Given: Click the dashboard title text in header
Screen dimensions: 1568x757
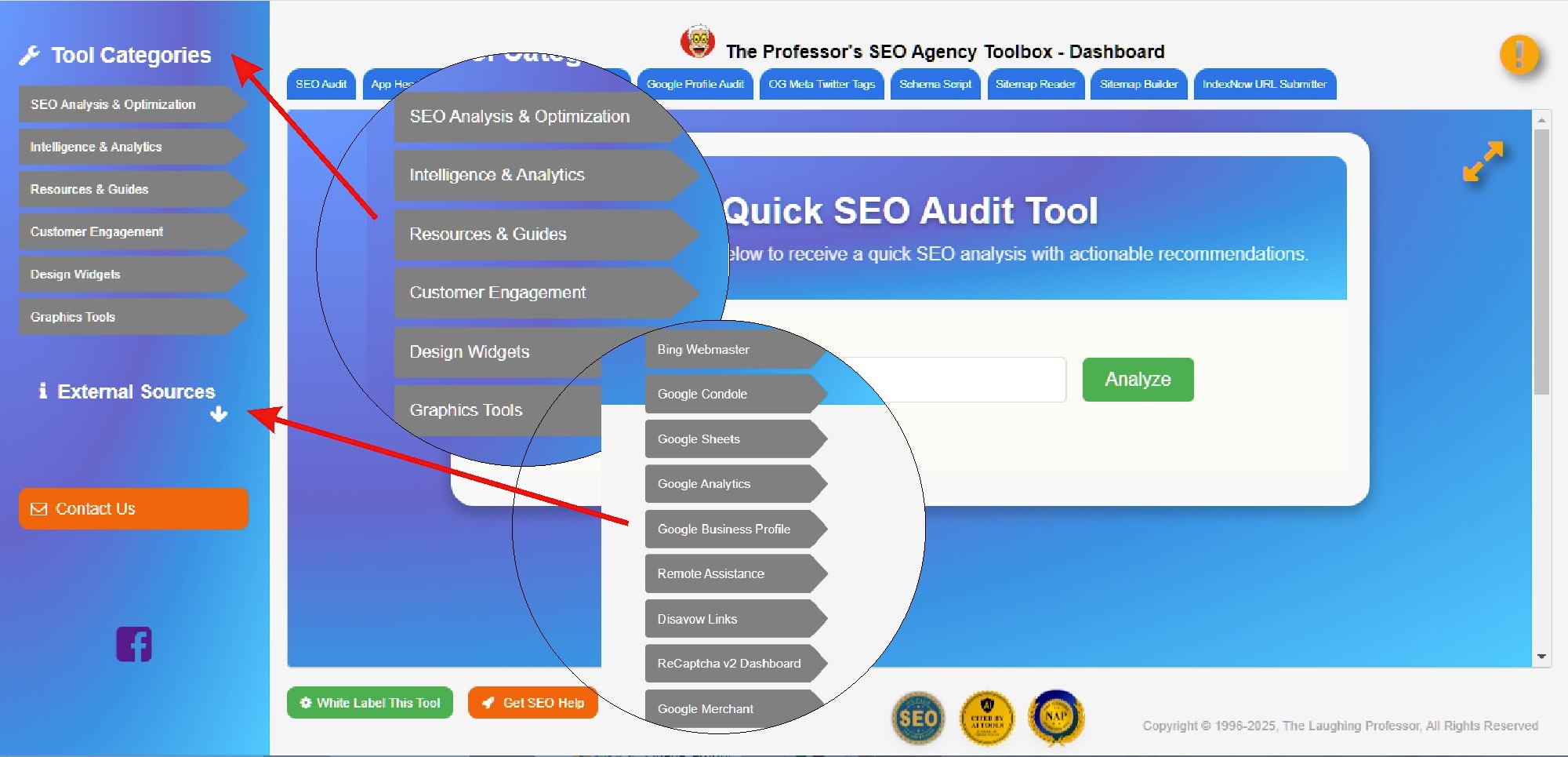Looking at the screenshot, I should [945, 52].
